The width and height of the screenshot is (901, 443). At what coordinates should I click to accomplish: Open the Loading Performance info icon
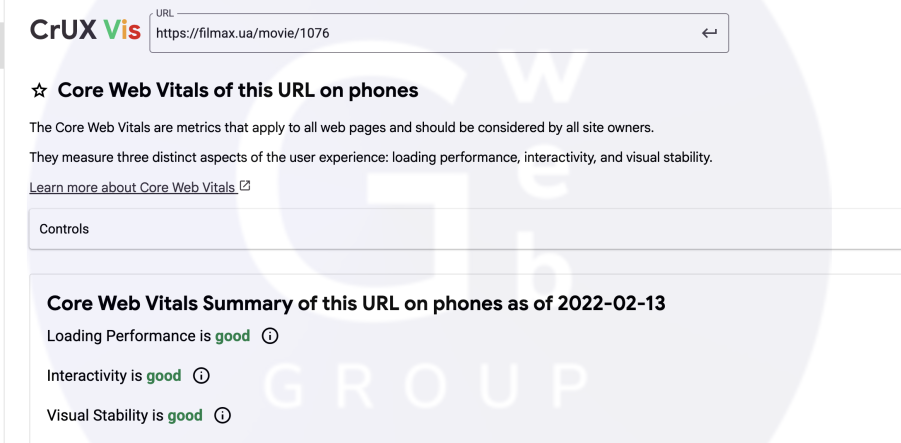(269, 336)
